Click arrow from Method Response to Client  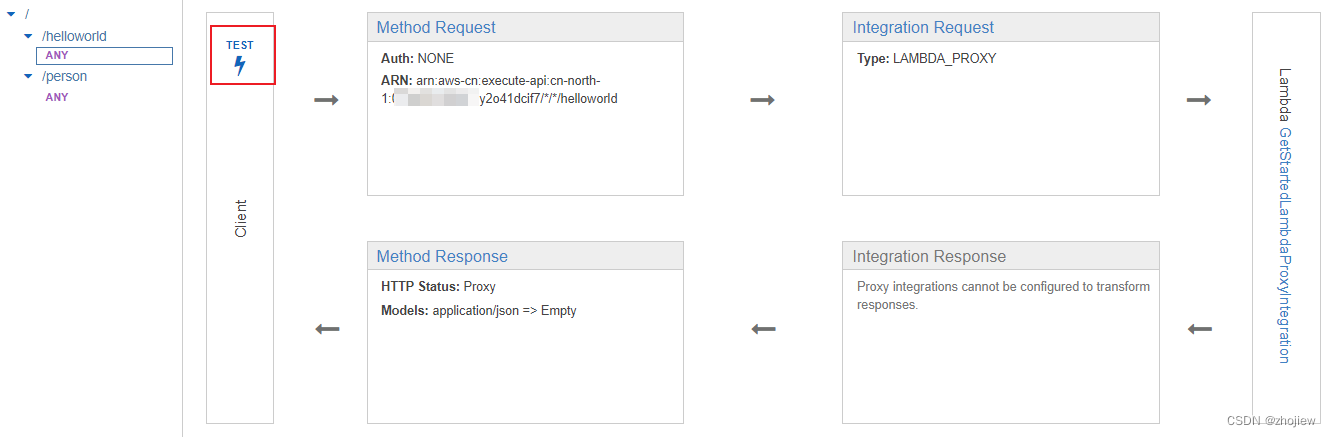coord(327,329)
